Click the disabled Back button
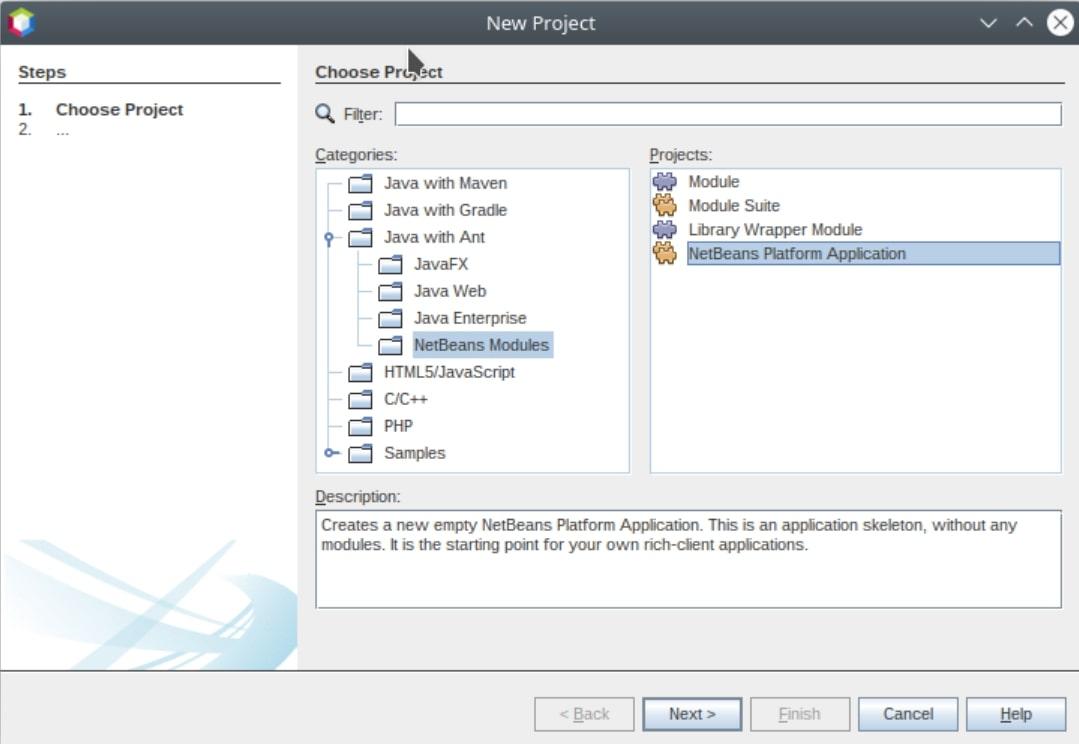This screenshot has width=1079, height=744. pos(584,714)
